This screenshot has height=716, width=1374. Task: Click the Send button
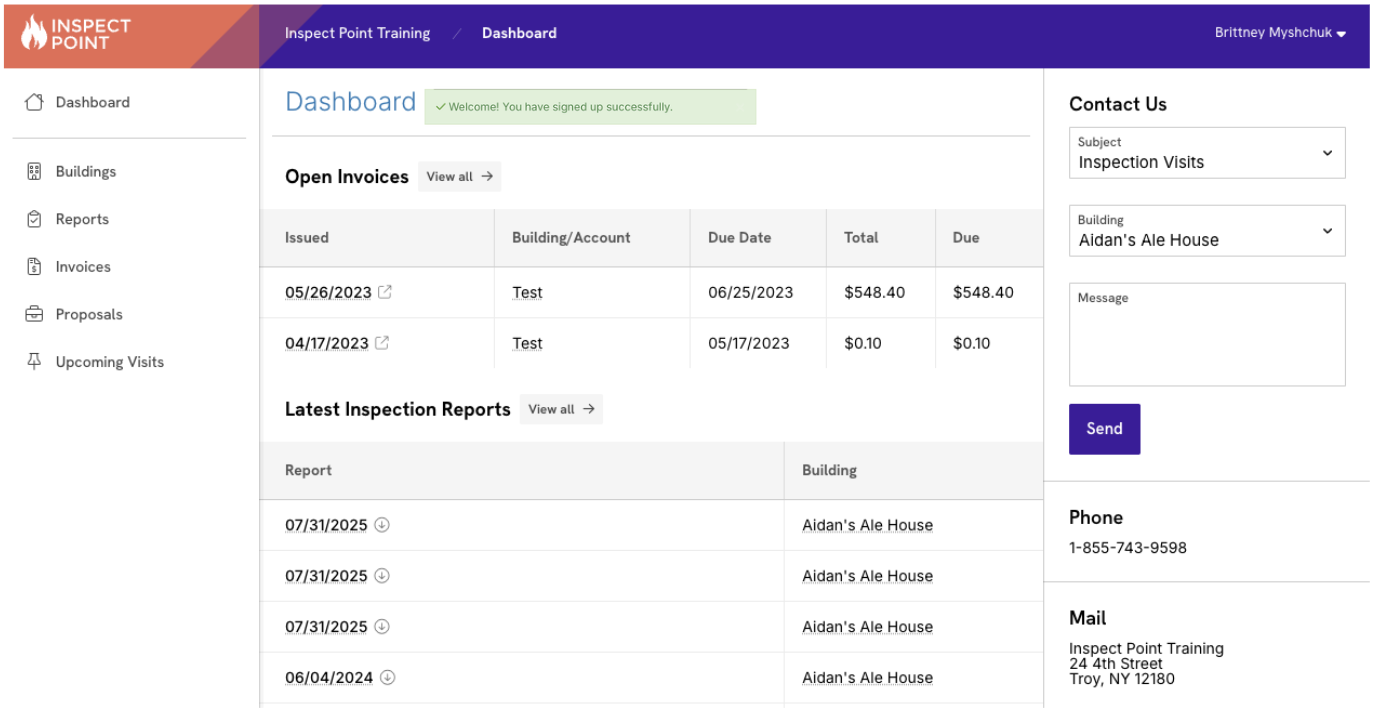tap(1104, 429)
